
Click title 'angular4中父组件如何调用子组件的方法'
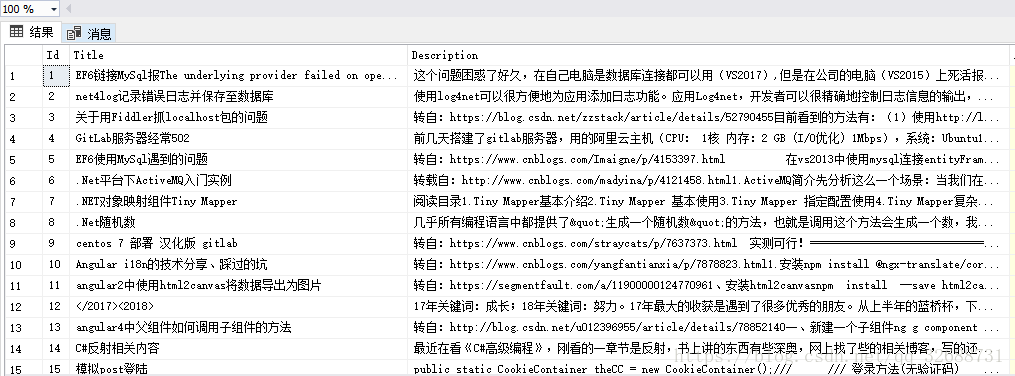[183, 327]
